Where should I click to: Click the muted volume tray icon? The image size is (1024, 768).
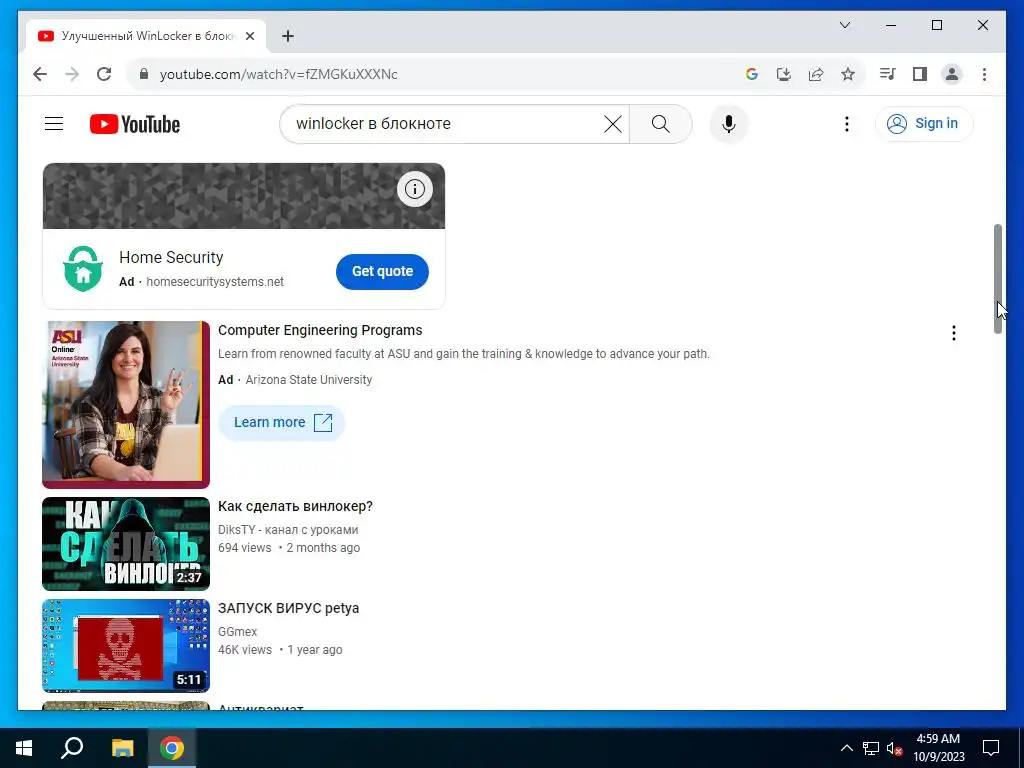pos(895,748)
